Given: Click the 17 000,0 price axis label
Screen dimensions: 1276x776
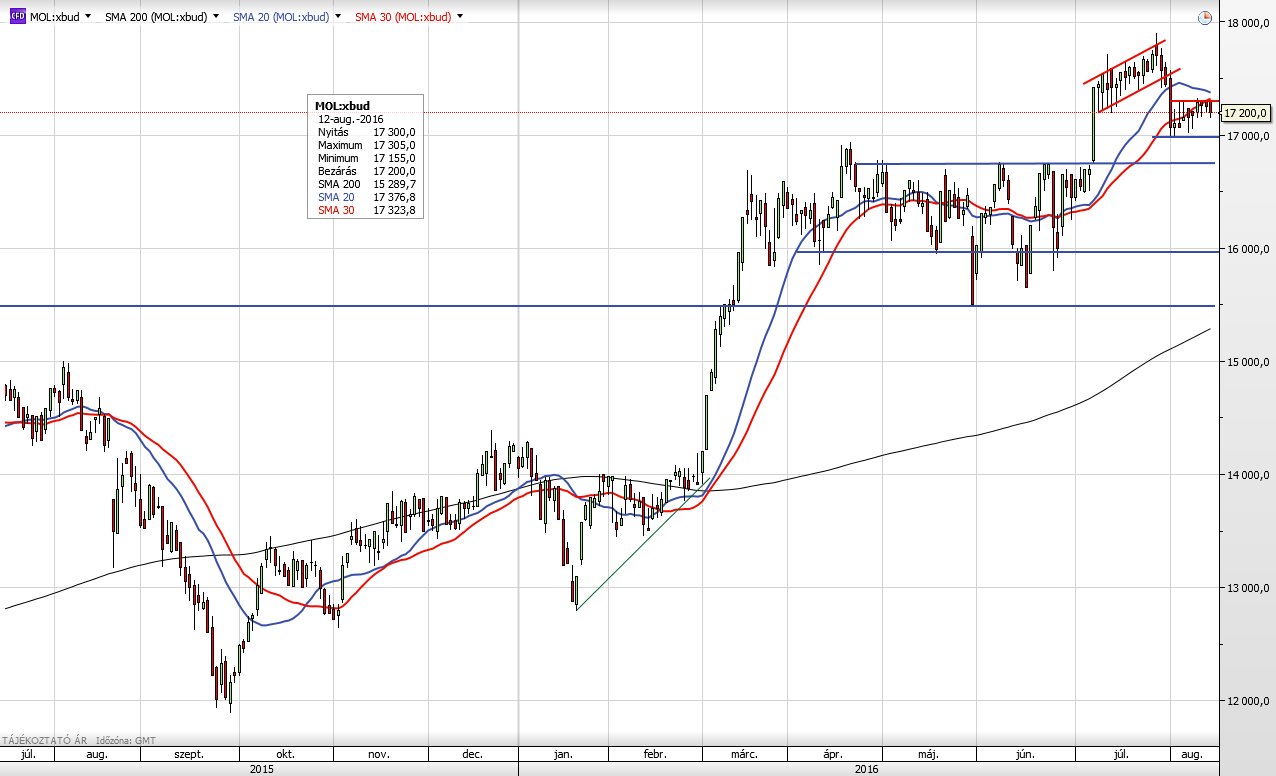Looking at the screenshot, I should pyautogui.click(x=1248, y=136).
